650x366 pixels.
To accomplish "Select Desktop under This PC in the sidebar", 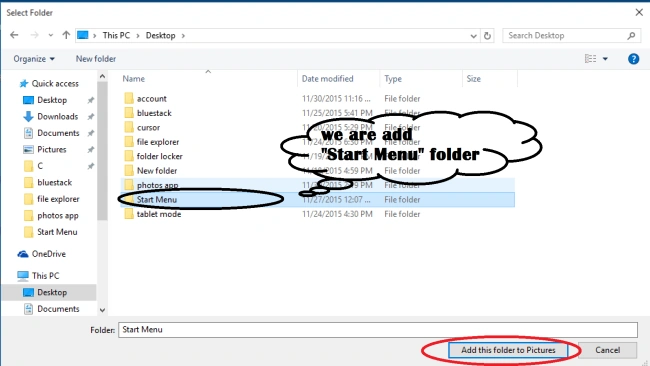I will pyautogui.click(x=52, y=293).
